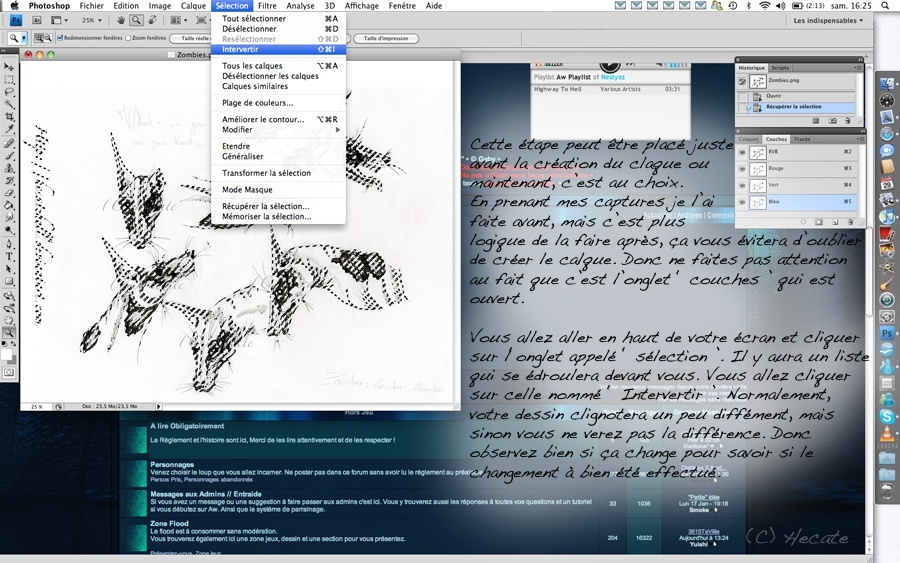Select the Pen tool
Viewport: 900px width, 563px height.
9,244
